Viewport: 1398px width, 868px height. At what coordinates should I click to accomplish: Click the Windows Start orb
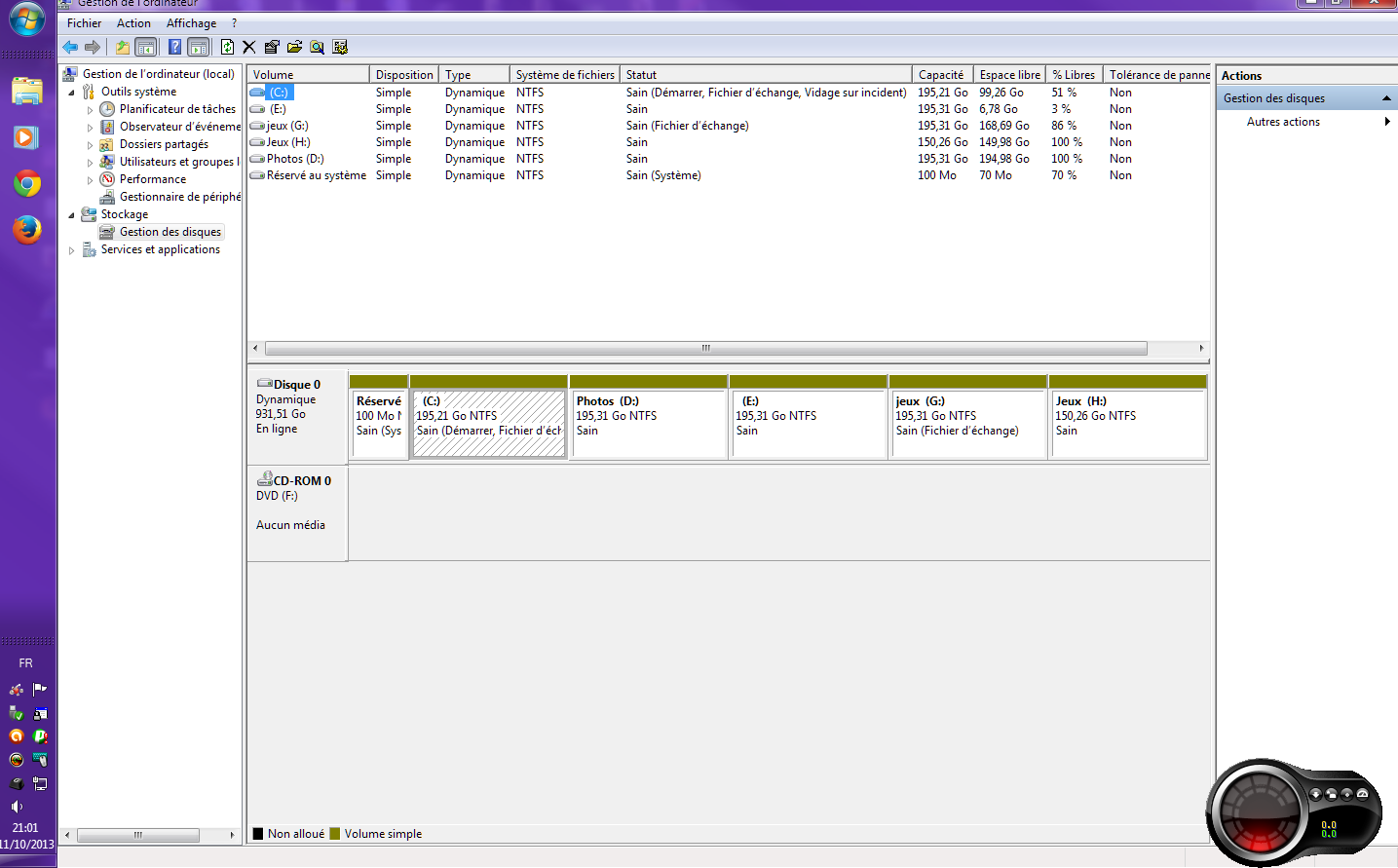click(x=27, y=19)
